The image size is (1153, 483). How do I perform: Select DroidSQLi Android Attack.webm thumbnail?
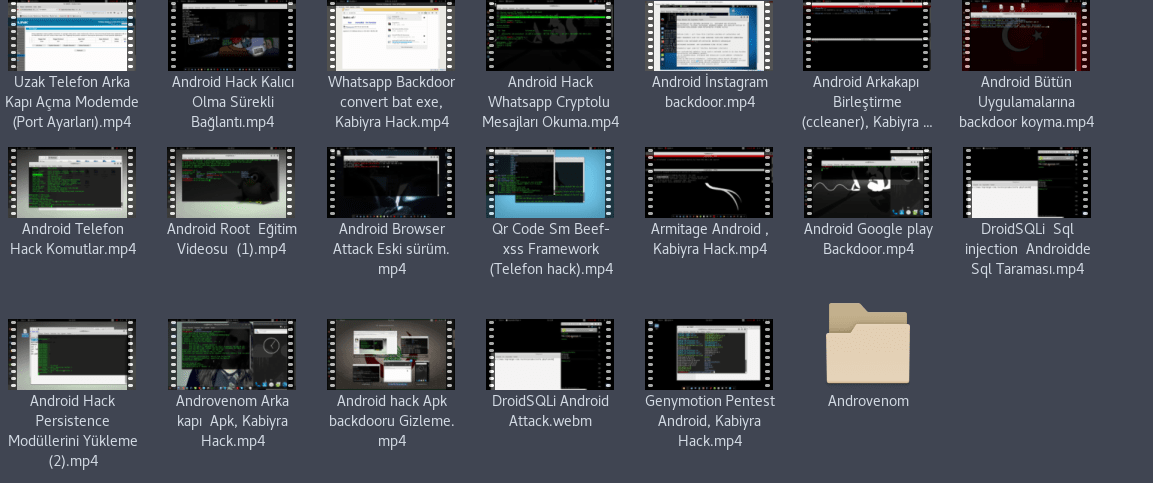coord(550,354)
